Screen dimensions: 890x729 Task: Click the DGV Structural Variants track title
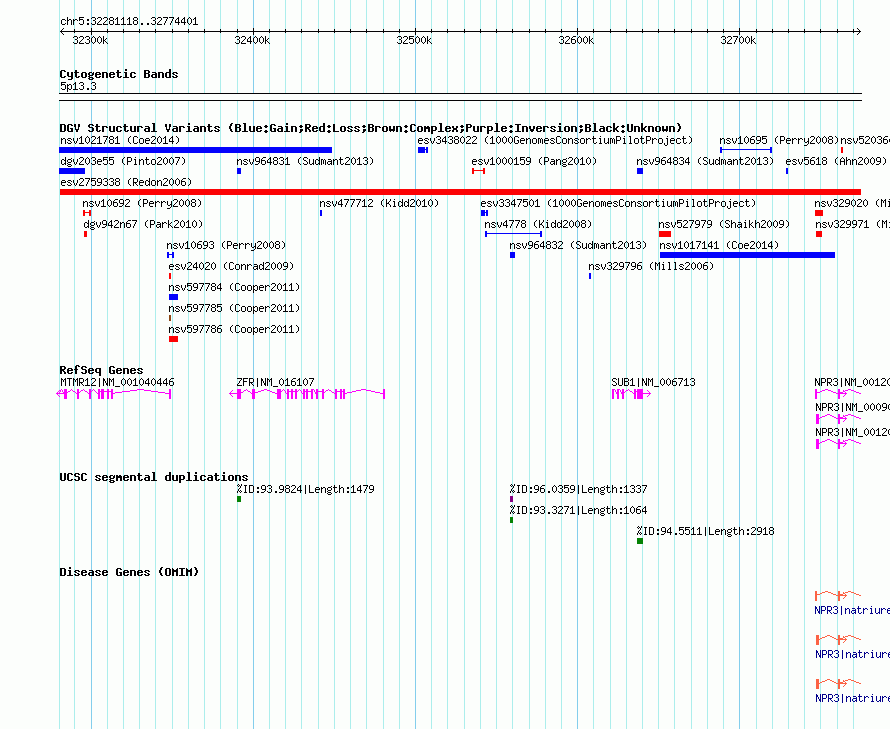coord(371,128)
